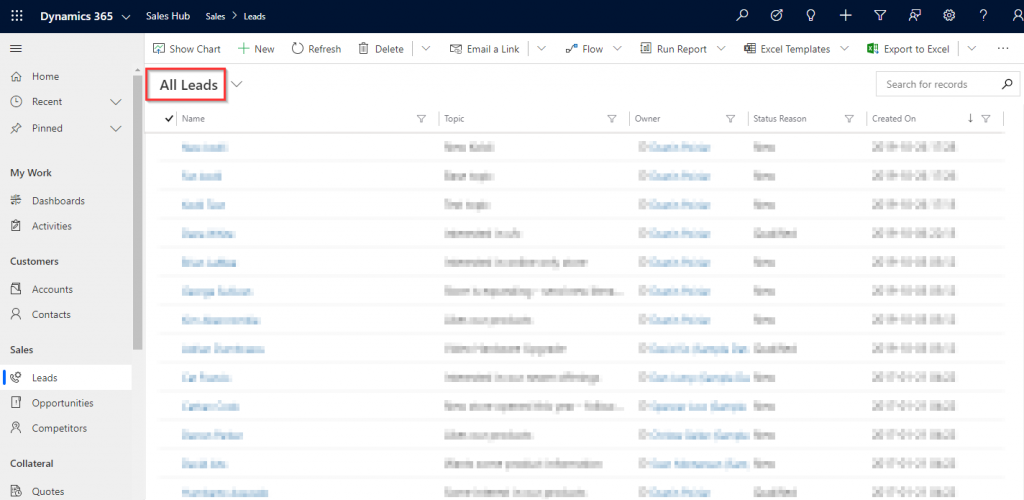
Task: Click the search icon in records box
Action: (x=1007, y=84)
